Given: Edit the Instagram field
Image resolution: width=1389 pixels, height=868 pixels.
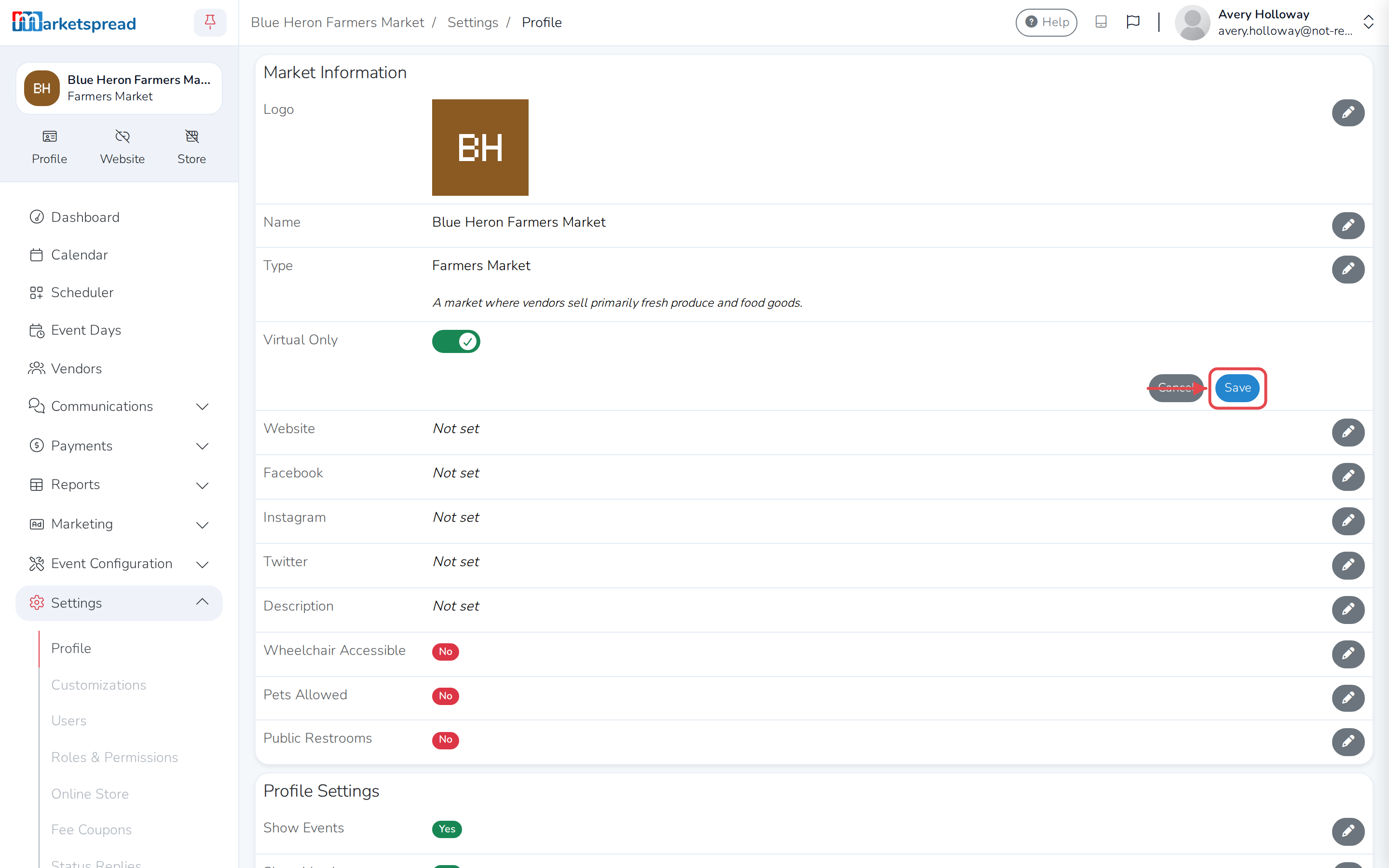Looking at the screenshot, I should (x=1348, y=521).
